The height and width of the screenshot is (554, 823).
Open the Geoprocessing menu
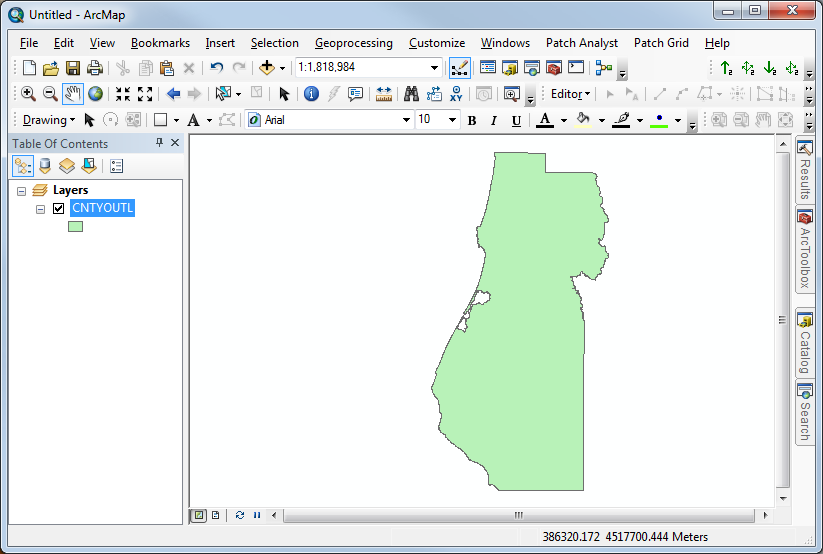(x=353, y=43)
